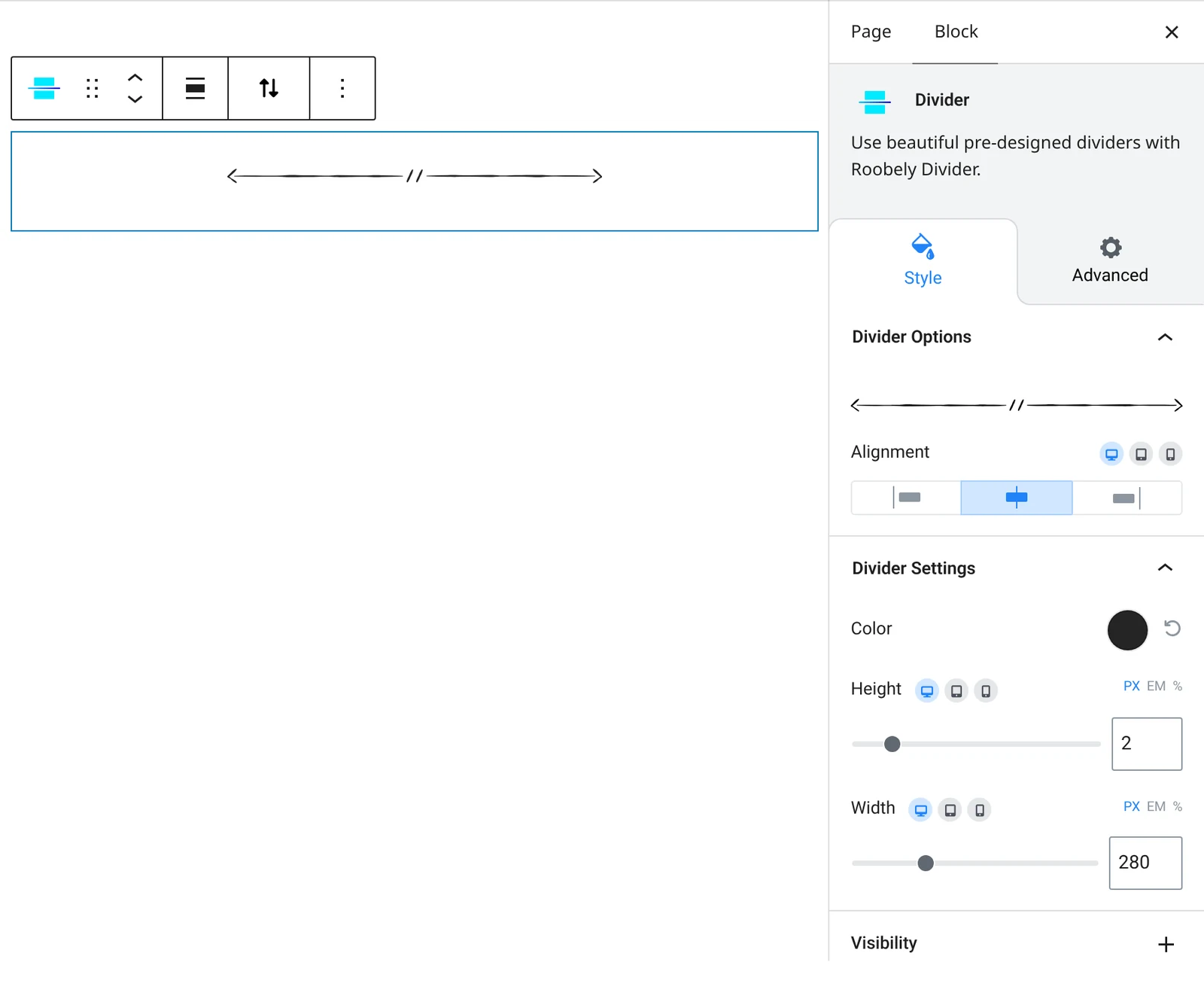Set Width unit to PX

coord(1131,806)
